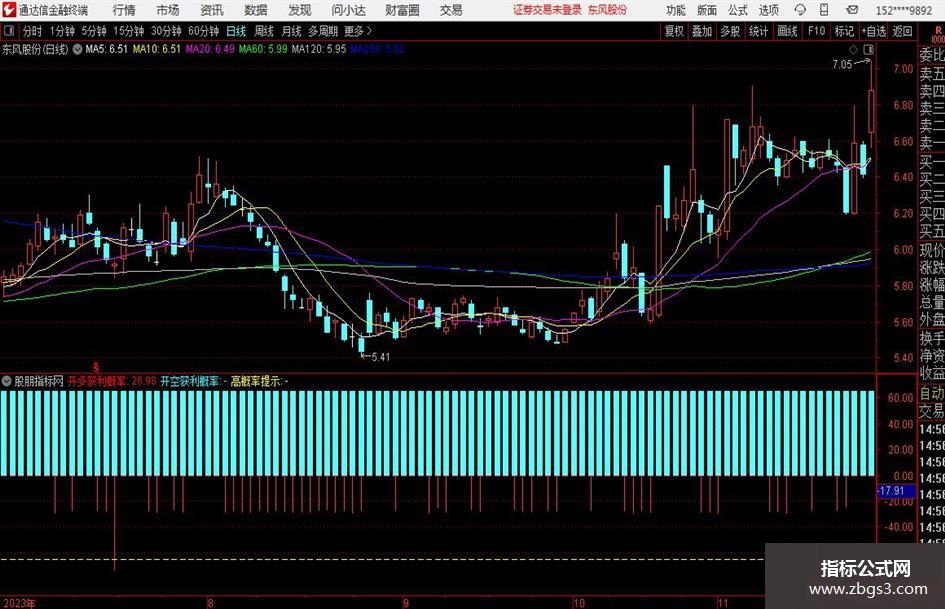945x609 pixels.
Task: Click the 画线 drawing tool button
Action: click(787, 31)
